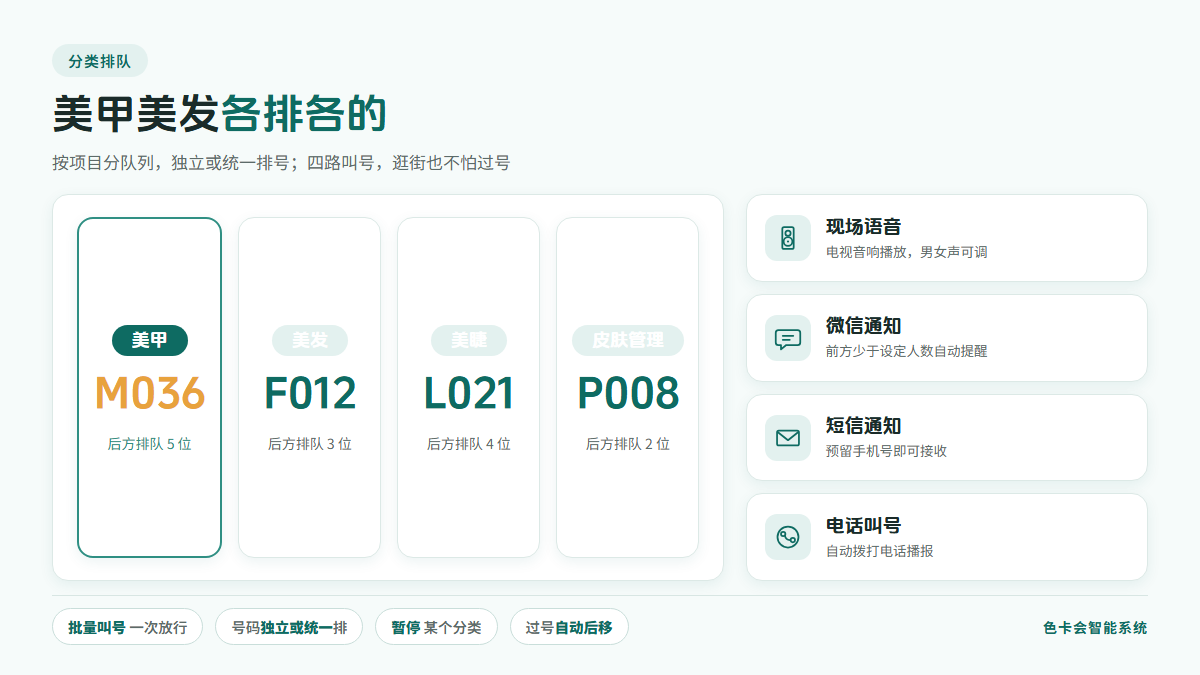Select the 美发 category pill
The image size is (1200, 675).
click(310, 340)
